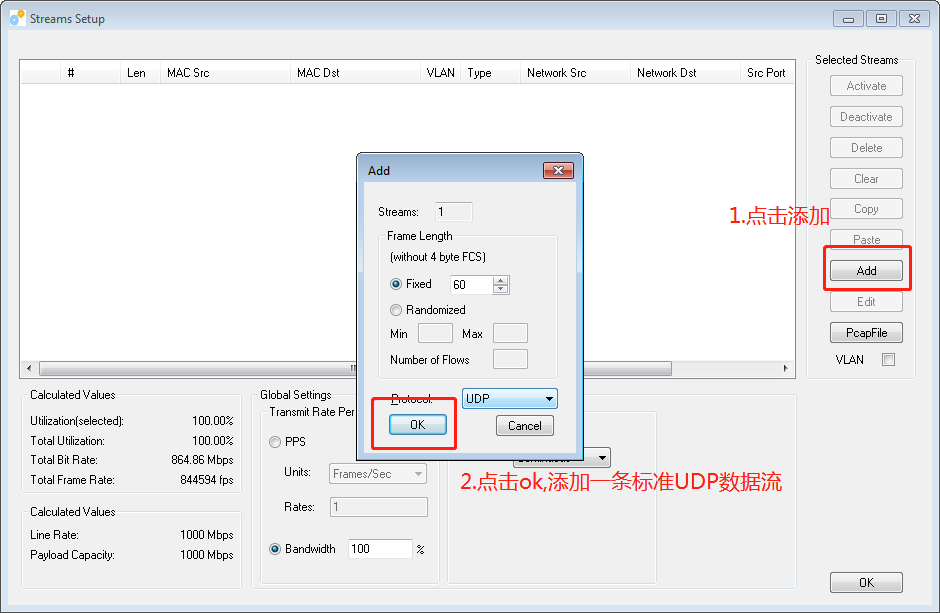Click the Activate button

pyautogui.click(x=866, y=86)
